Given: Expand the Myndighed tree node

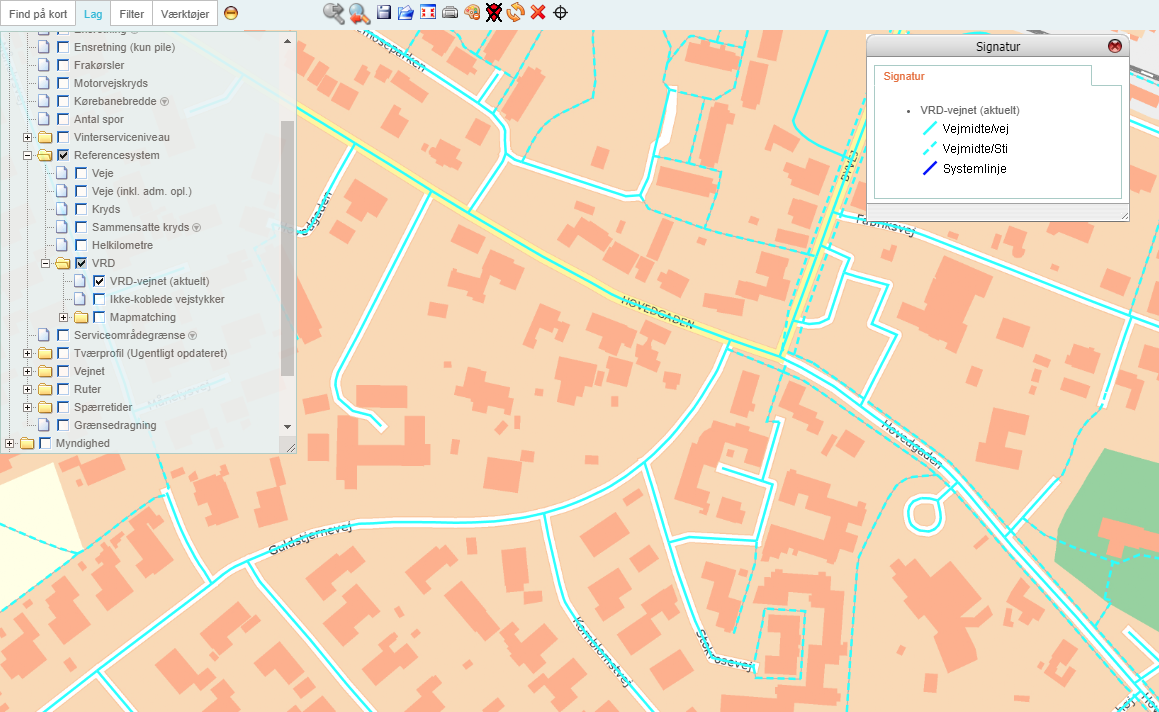Looking at the screenshot, I should (10, 444).
